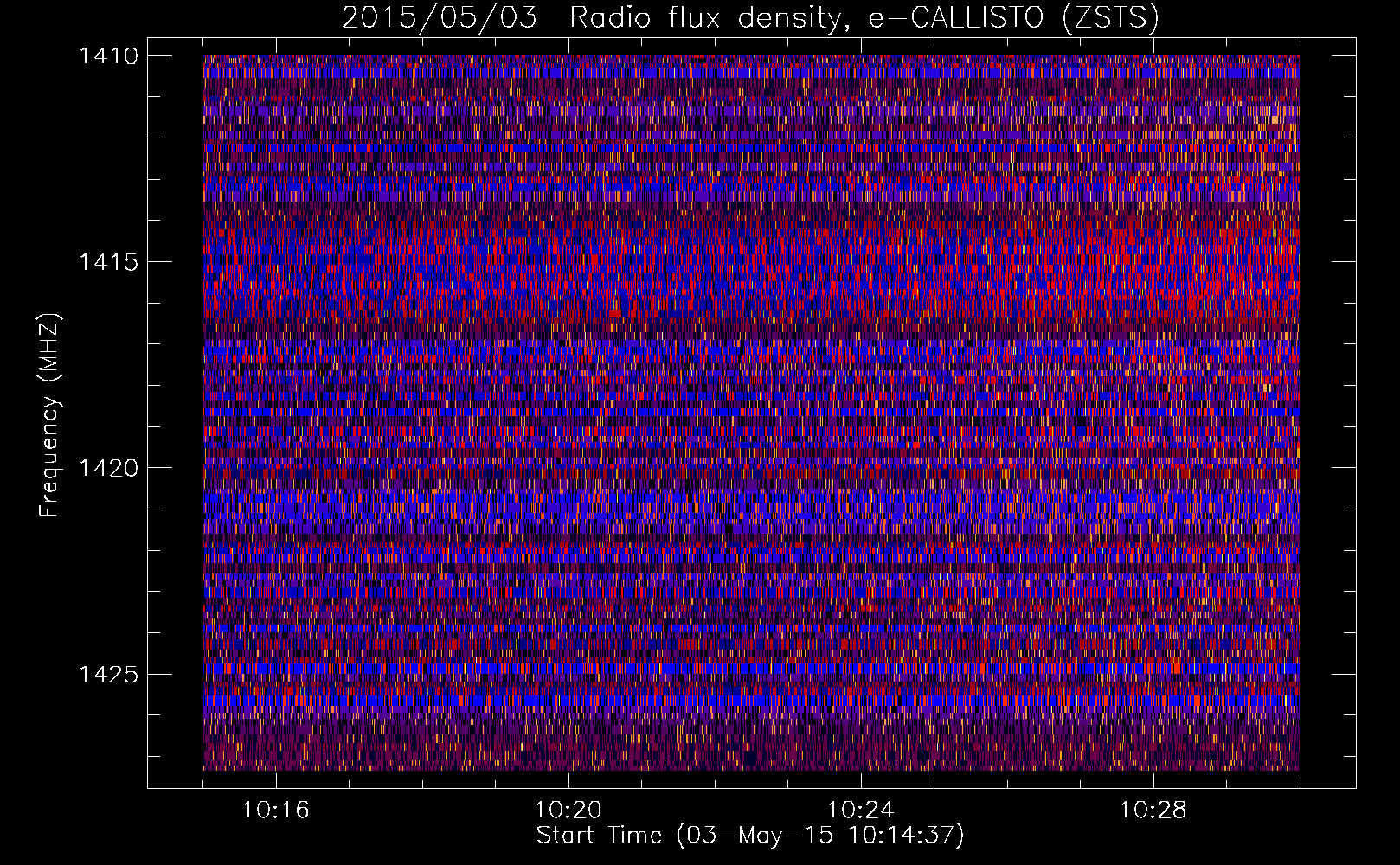
Task: Click the 1425 frequency tick label
Action: (108, 674)
